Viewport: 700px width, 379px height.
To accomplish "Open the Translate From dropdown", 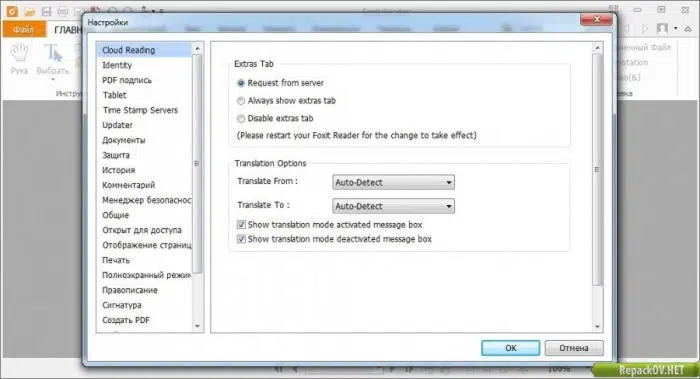I will [393, 182].
